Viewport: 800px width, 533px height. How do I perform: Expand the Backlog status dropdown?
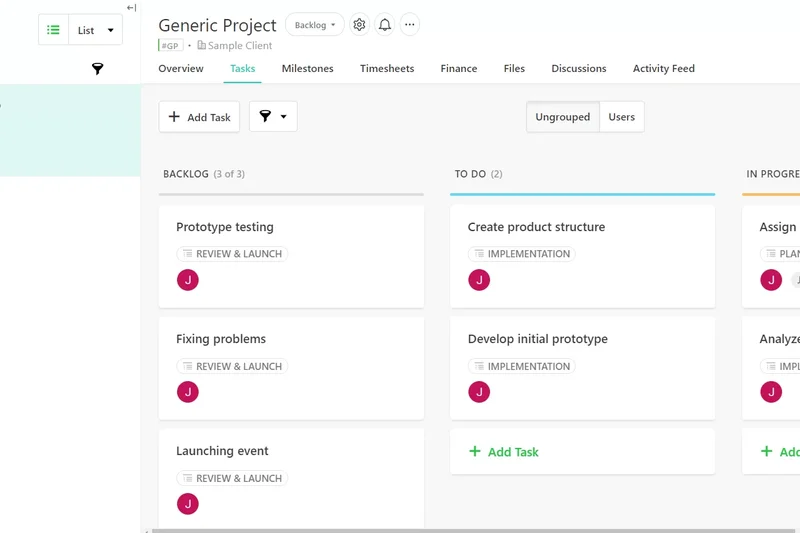pos(315,25)
